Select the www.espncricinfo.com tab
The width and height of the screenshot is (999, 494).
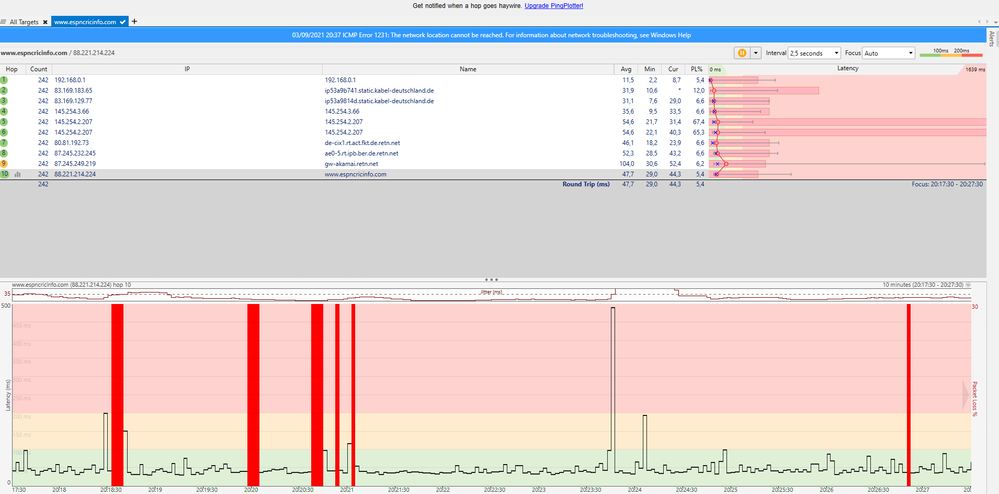coord(86,21)
